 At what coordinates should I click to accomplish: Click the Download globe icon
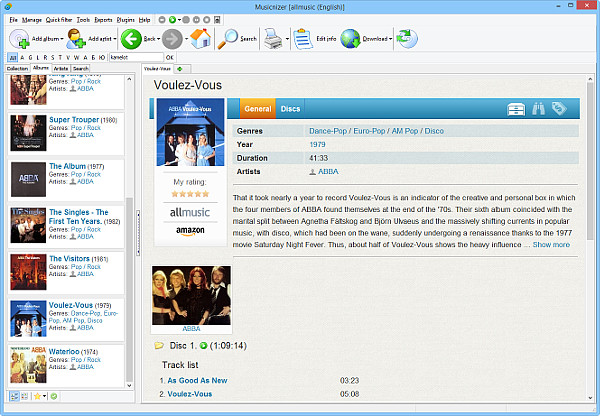coord(350,39)
